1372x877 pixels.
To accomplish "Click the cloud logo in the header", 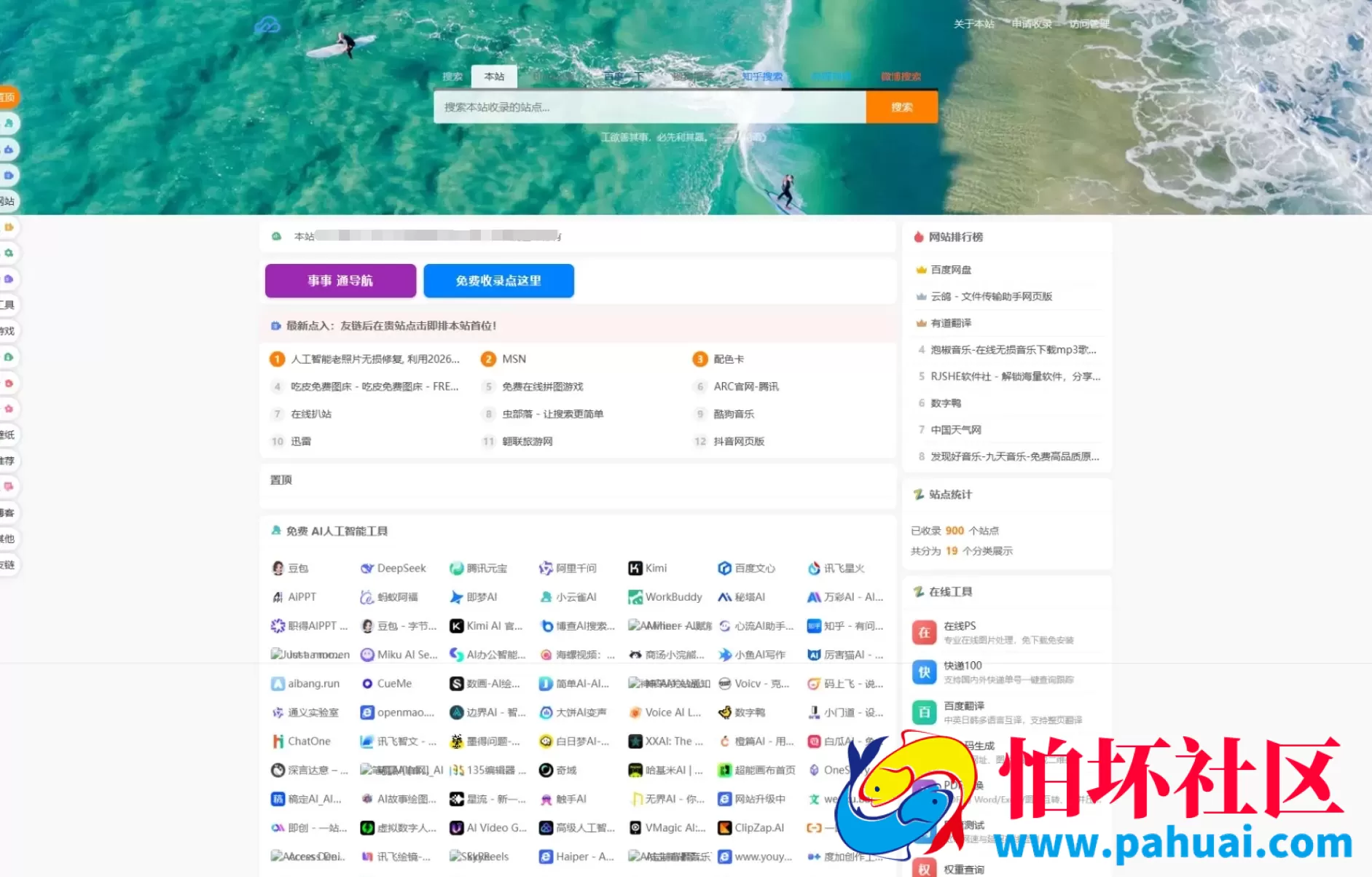I will coord(267,25).
